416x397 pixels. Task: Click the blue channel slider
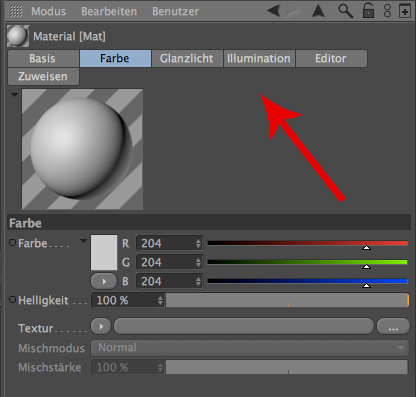point(308,282)
